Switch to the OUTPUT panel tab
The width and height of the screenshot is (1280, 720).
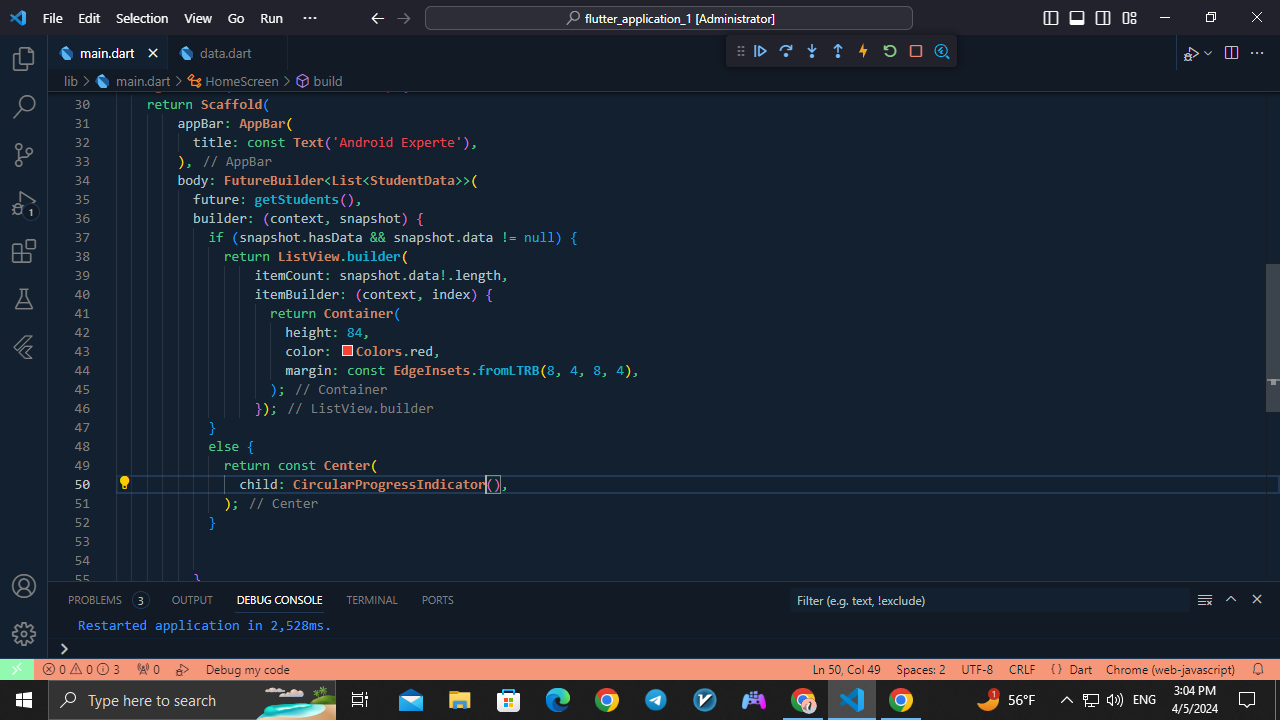[x=192, y=600]
